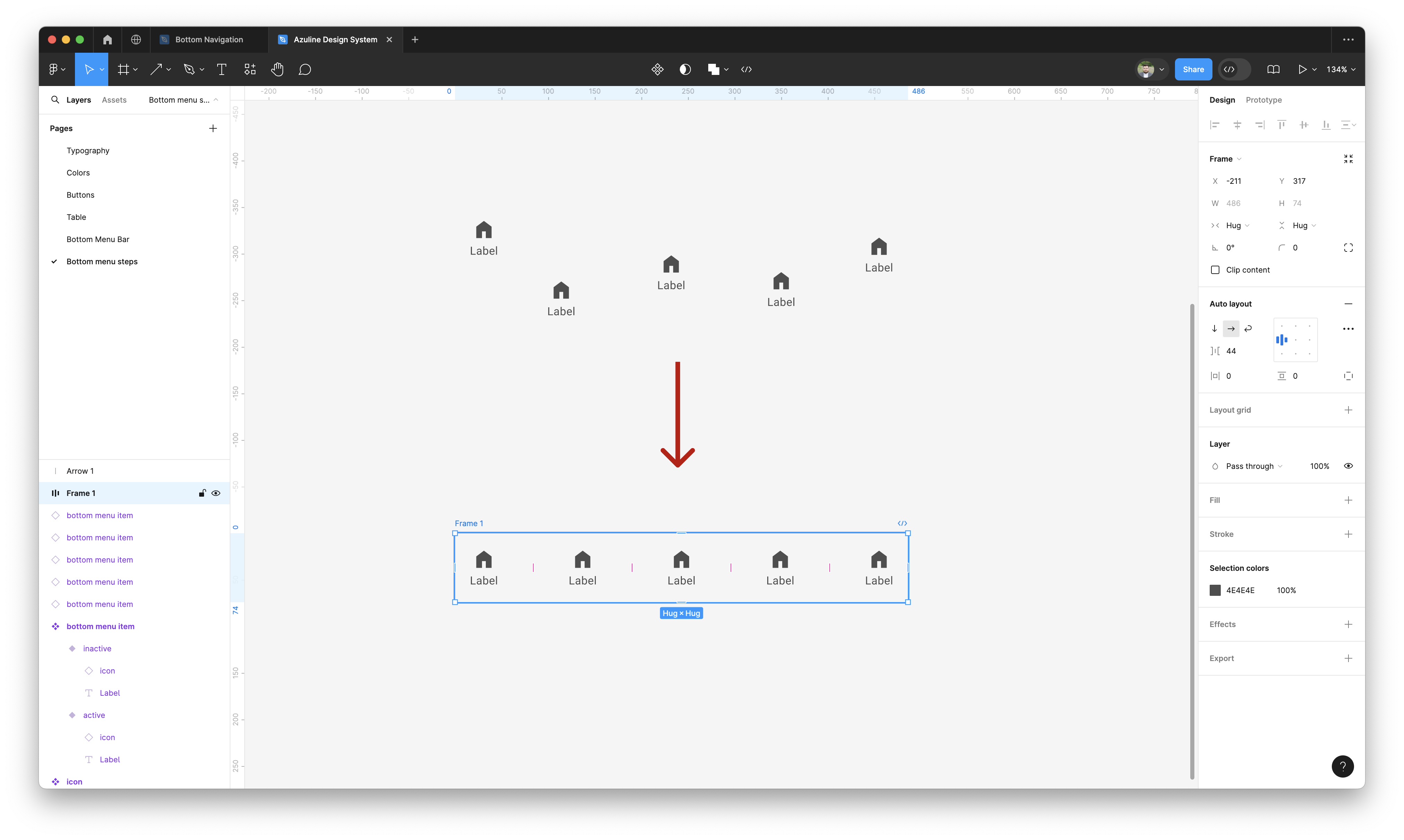Click the 4E4E4E selection color swatch

(1215, 590)
